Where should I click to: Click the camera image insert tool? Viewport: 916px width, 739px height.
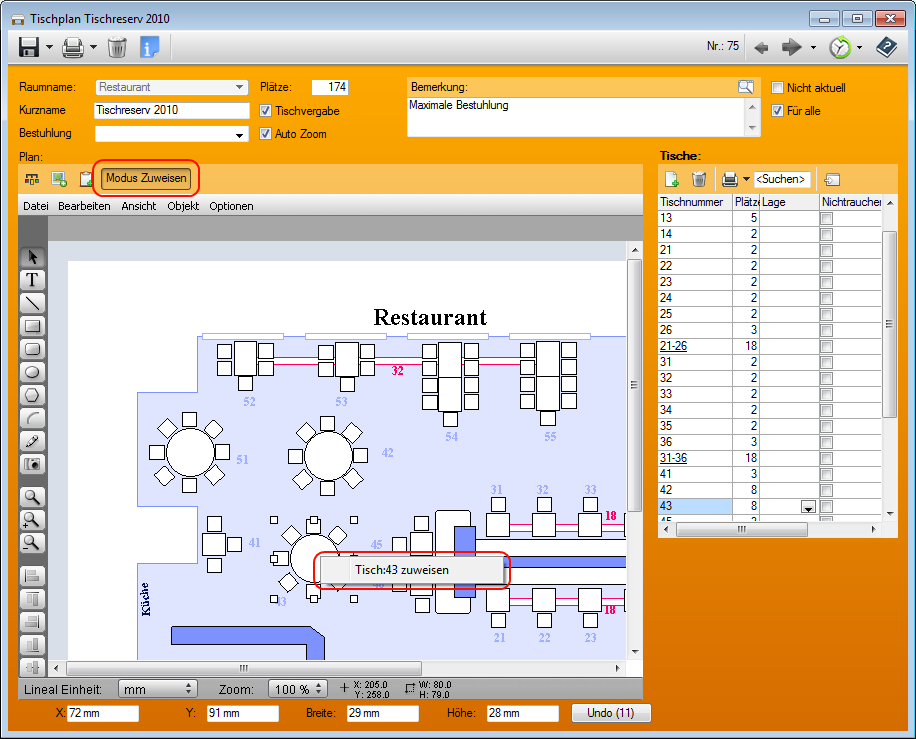(x=32, y=464)
